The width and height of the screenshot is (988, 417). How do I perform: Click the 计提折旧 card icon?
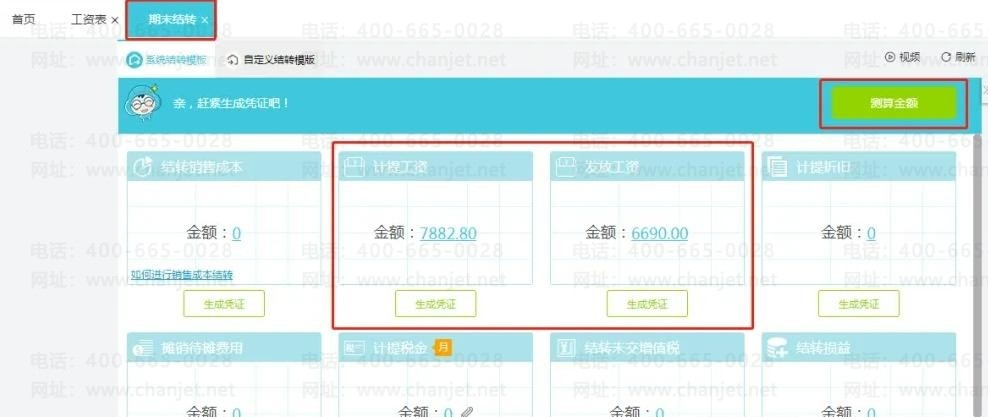click(x=778, y=167)
